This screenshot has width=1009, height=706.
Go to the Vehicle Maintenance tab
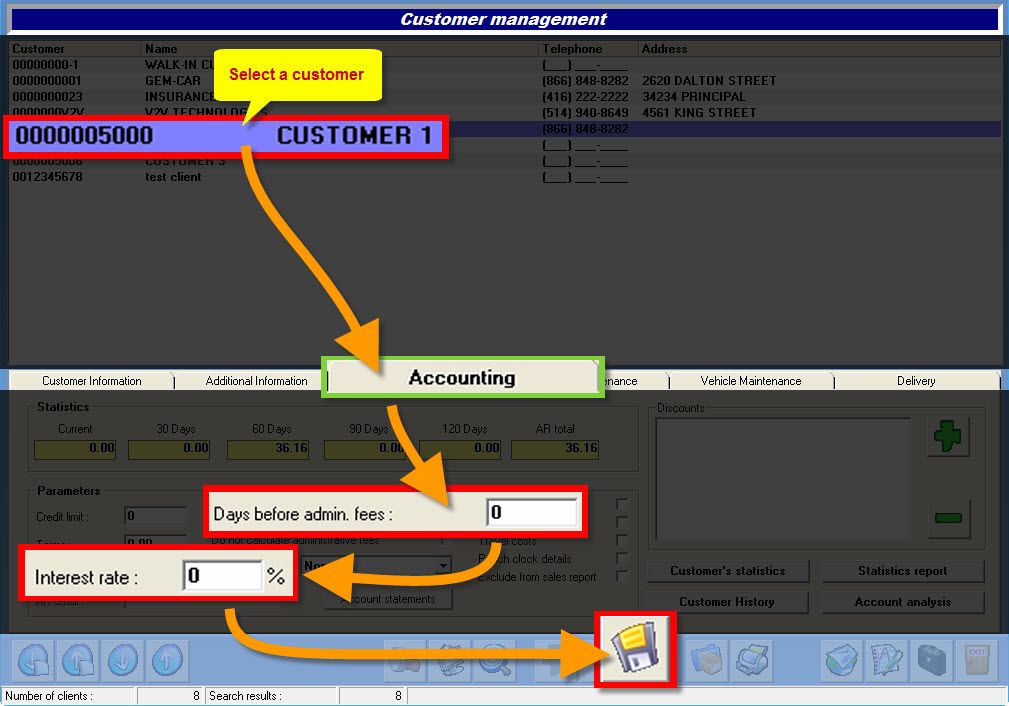click(x=751, y=381)
